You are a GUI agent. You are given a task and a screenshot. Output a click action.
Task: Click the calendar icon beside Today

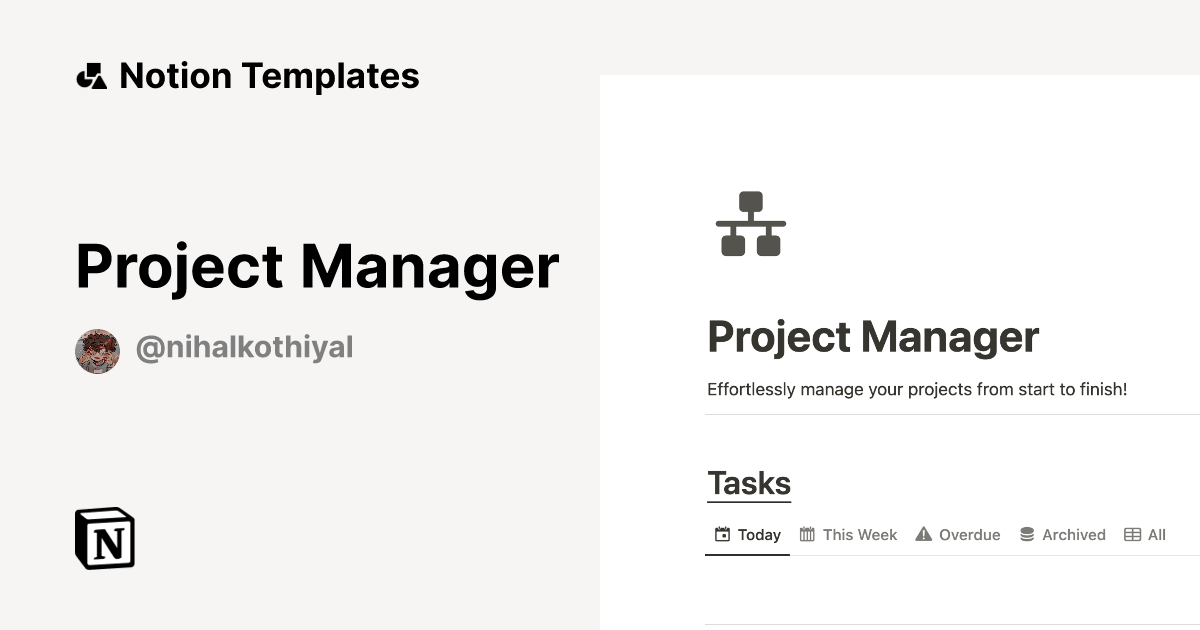click(722, 534)
